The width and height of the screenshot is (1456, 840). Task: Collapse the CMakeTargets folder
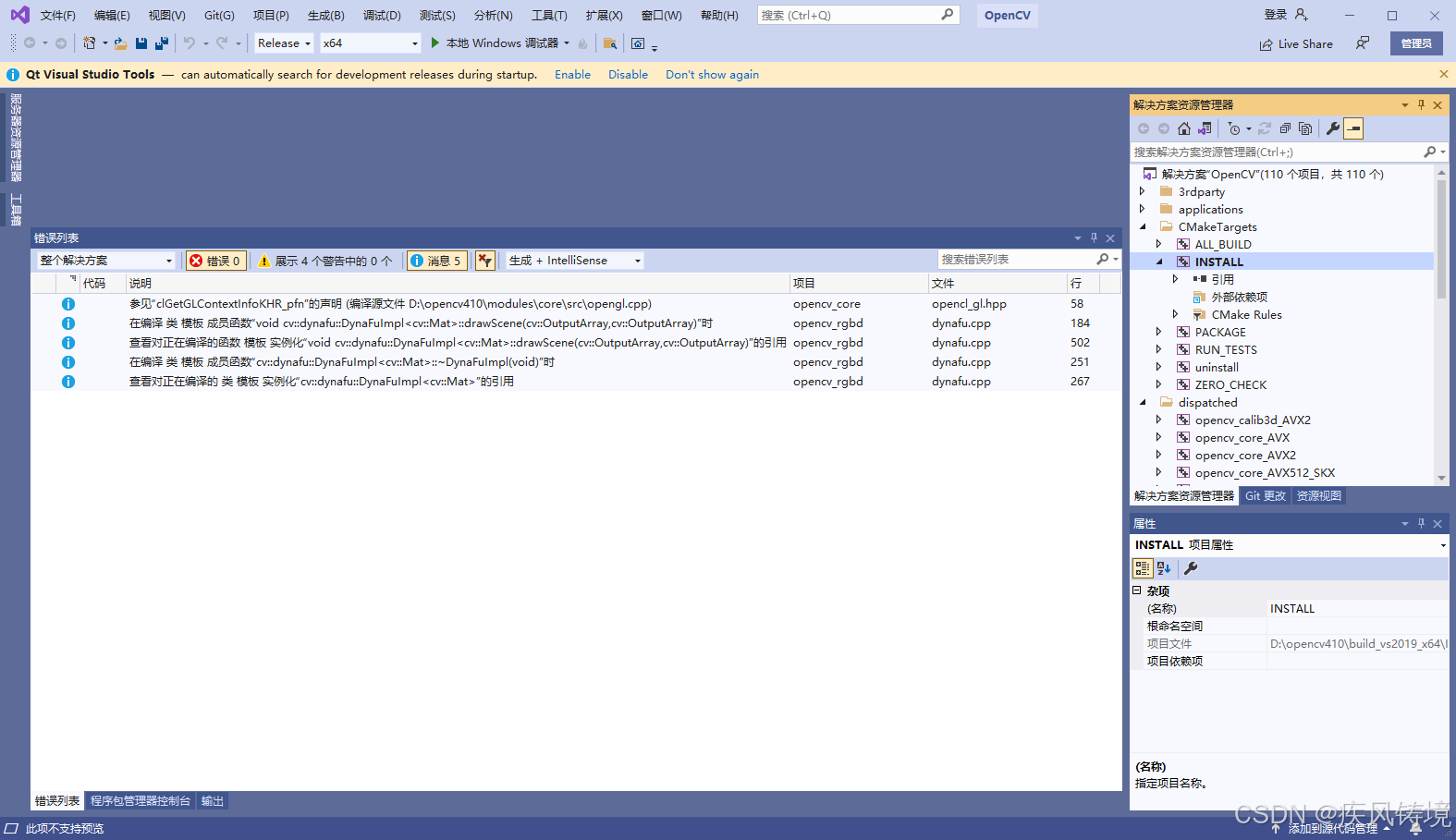click(1143, 226)
